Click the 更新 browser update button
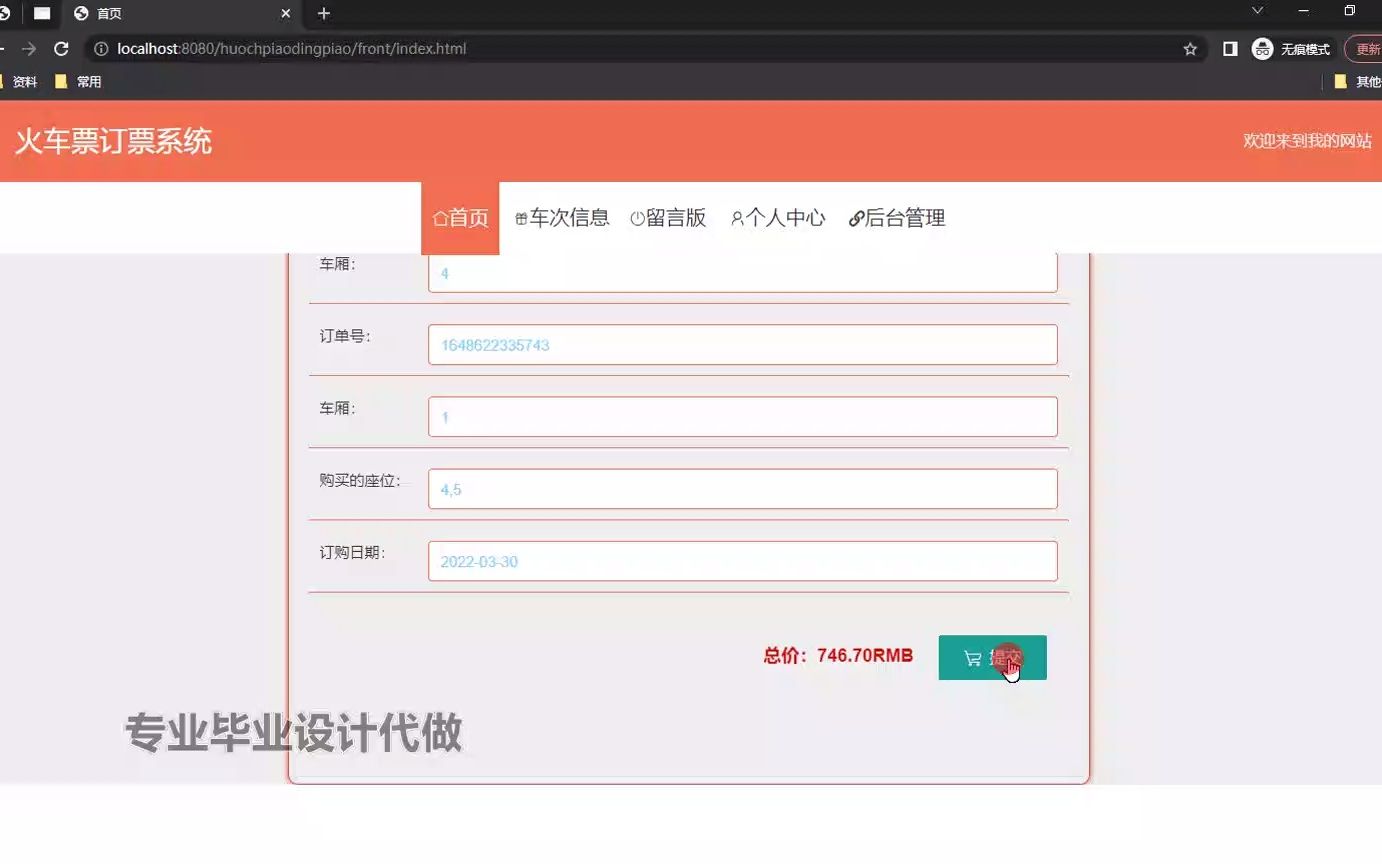The image size is (1382, 864). 1365,49
